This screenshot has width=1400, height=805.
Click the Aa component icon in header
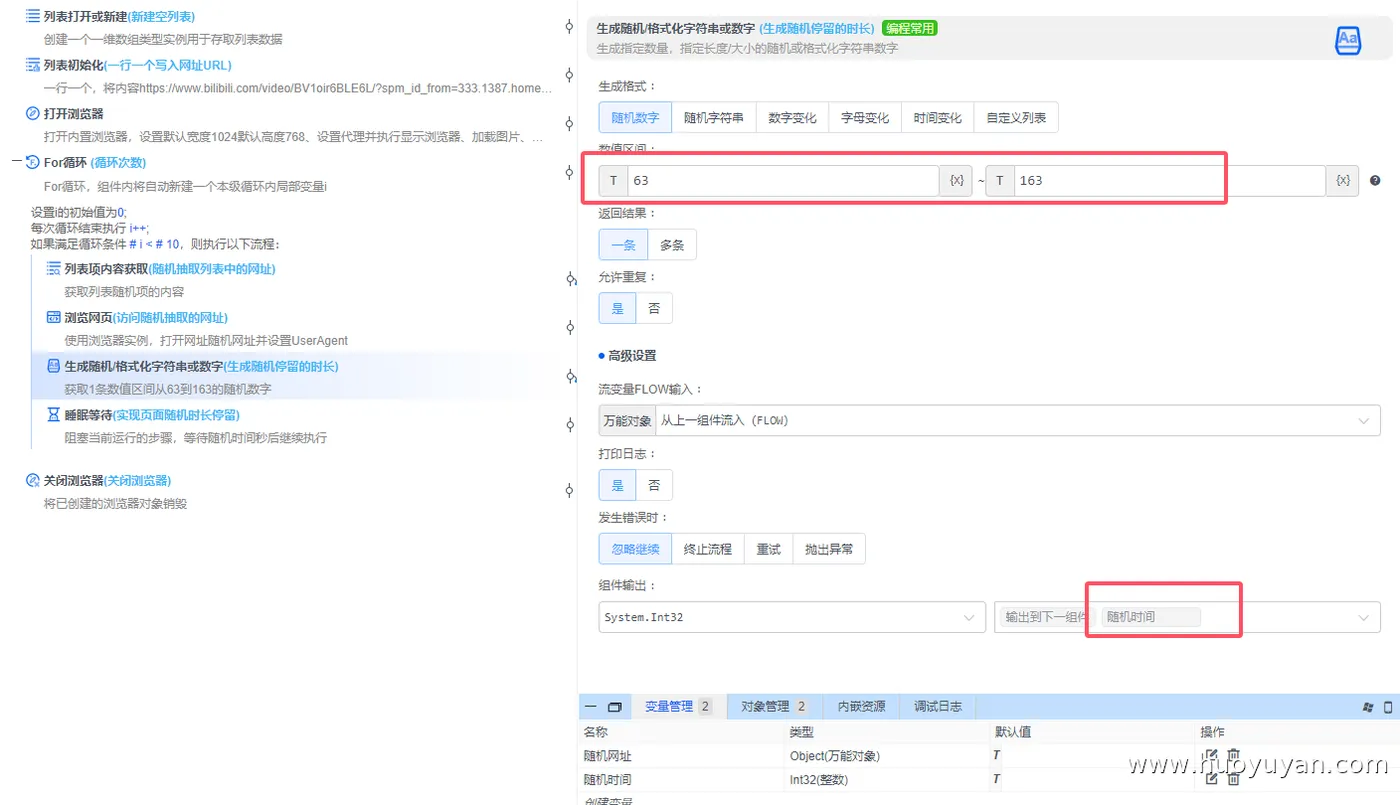(1348, 40)
